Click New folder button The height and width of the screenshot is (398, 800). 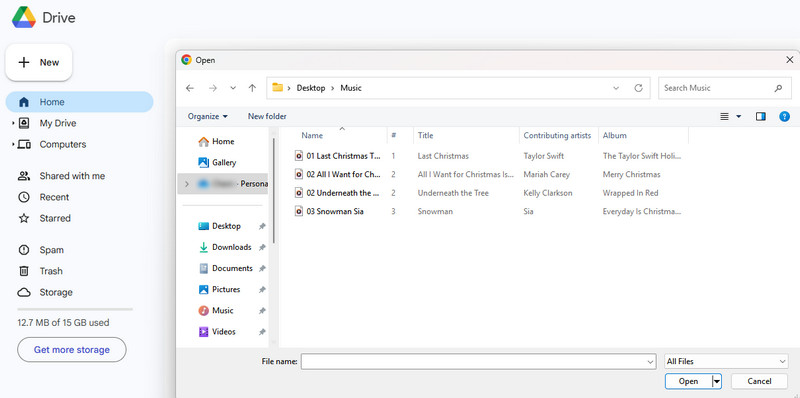pyautogui.click(x=267, y=116)
